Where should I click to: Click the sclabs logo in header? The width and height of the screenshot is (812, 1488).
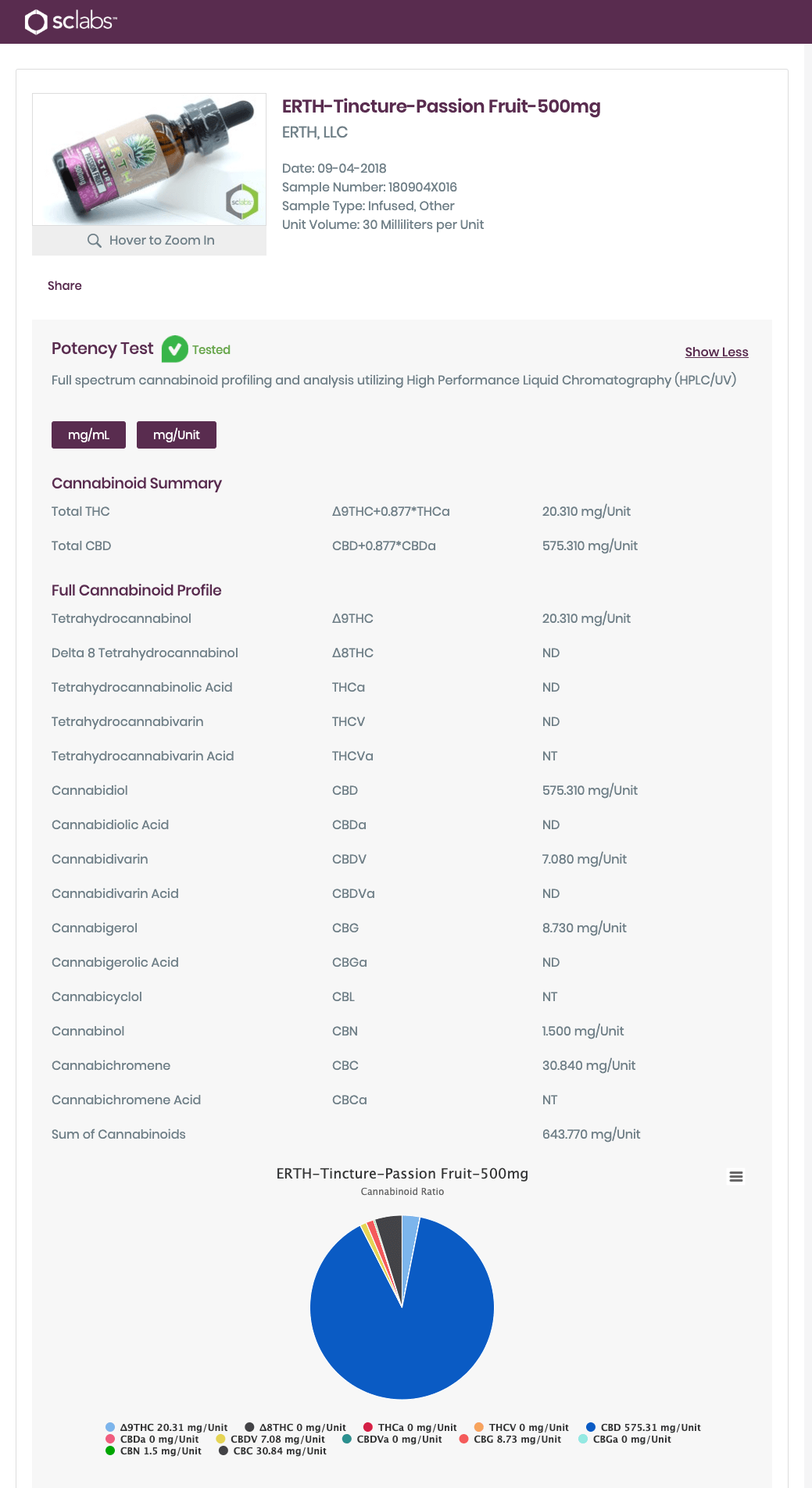[70, 22]
